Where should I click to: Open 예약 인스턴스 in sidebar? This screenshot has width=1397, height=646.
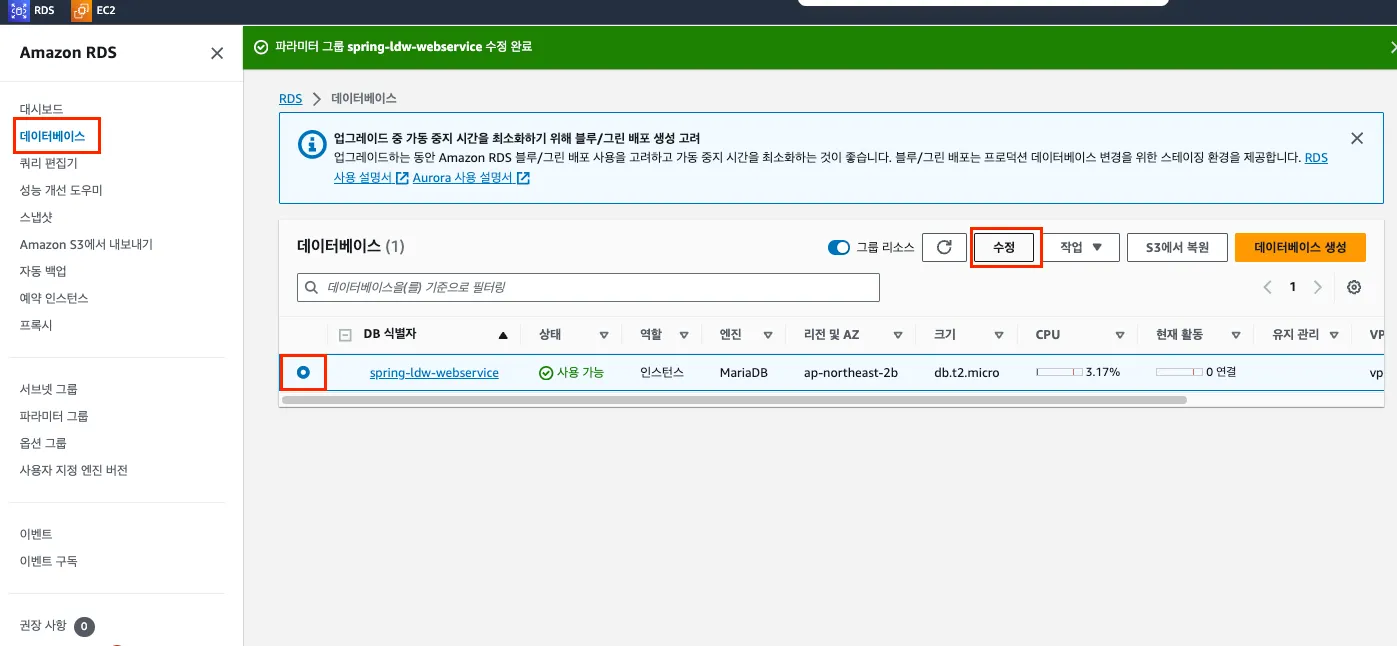pyautogui.click(x=54, y=298)
